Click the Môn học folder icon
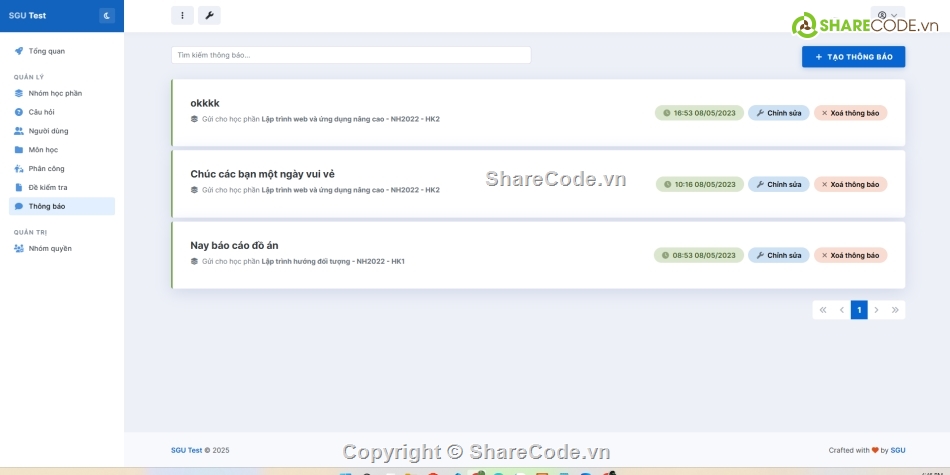This screenshot has width=950, height=475. click(19, 150)
